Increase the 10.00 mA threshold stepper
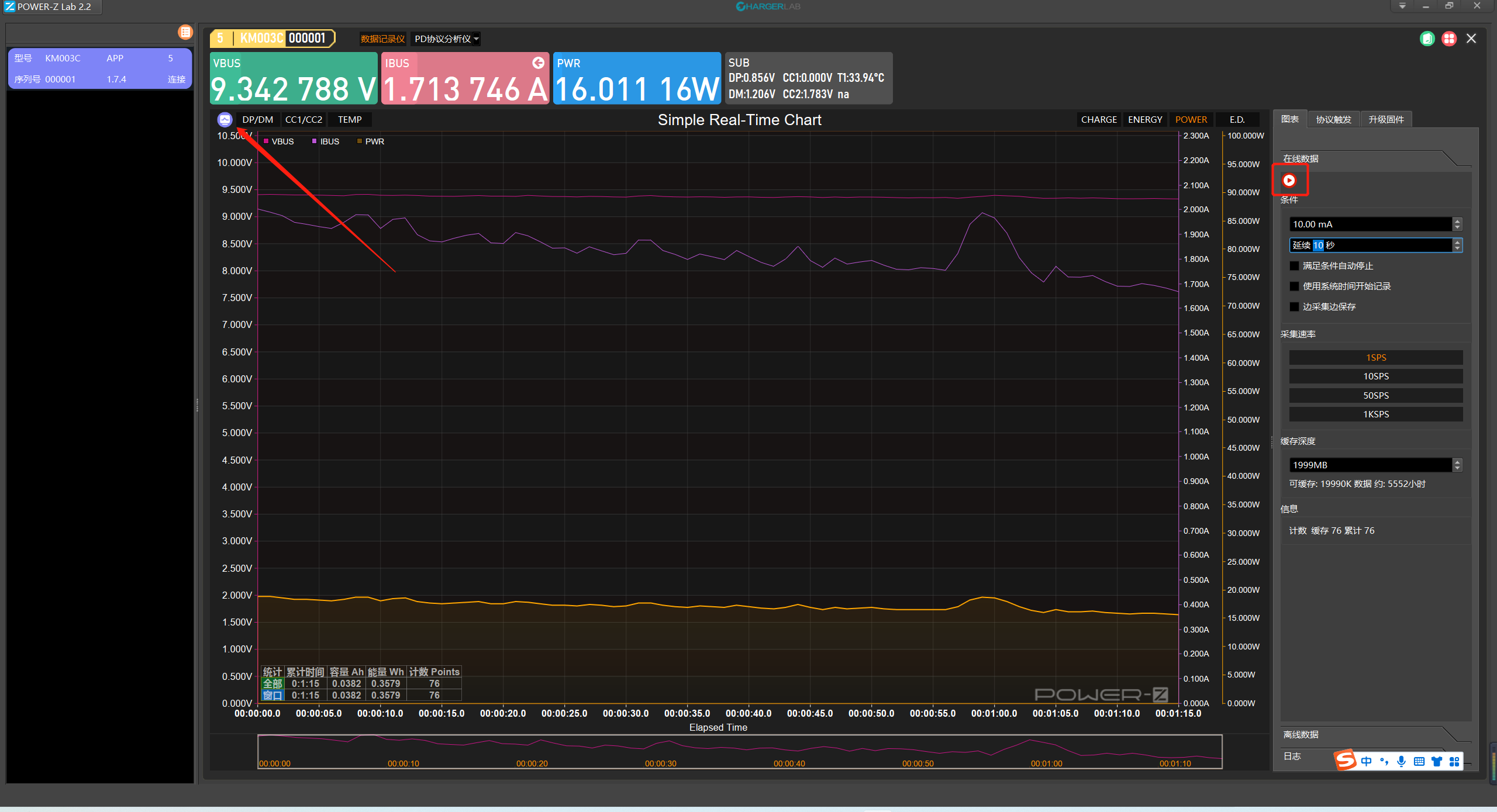The height and width of the screenshot is (812, 1497). click(1457, 221)
